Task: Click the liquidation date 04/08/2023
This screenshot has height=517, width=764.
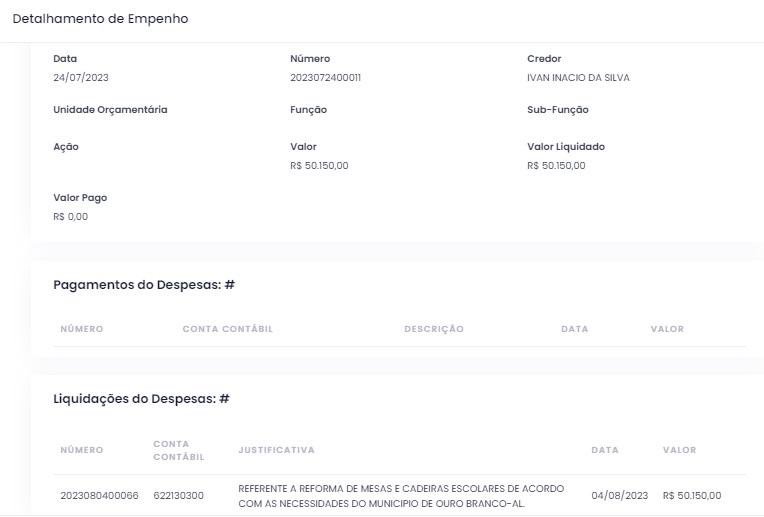Action: pos(619,495)
